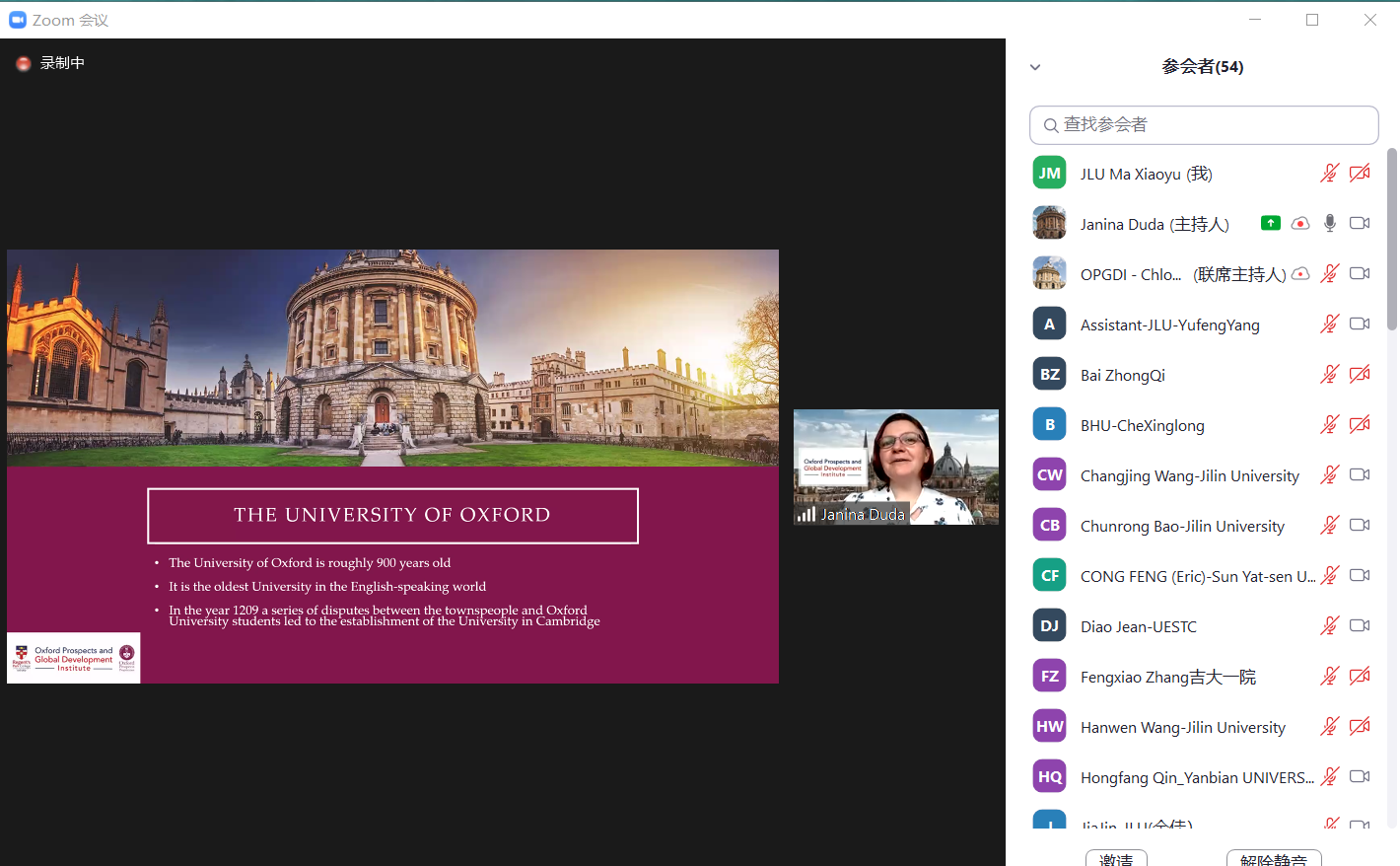Click the muted mic icon for Diao Jean-UESTC
Screen dimensions: 1400x866
1330,625
